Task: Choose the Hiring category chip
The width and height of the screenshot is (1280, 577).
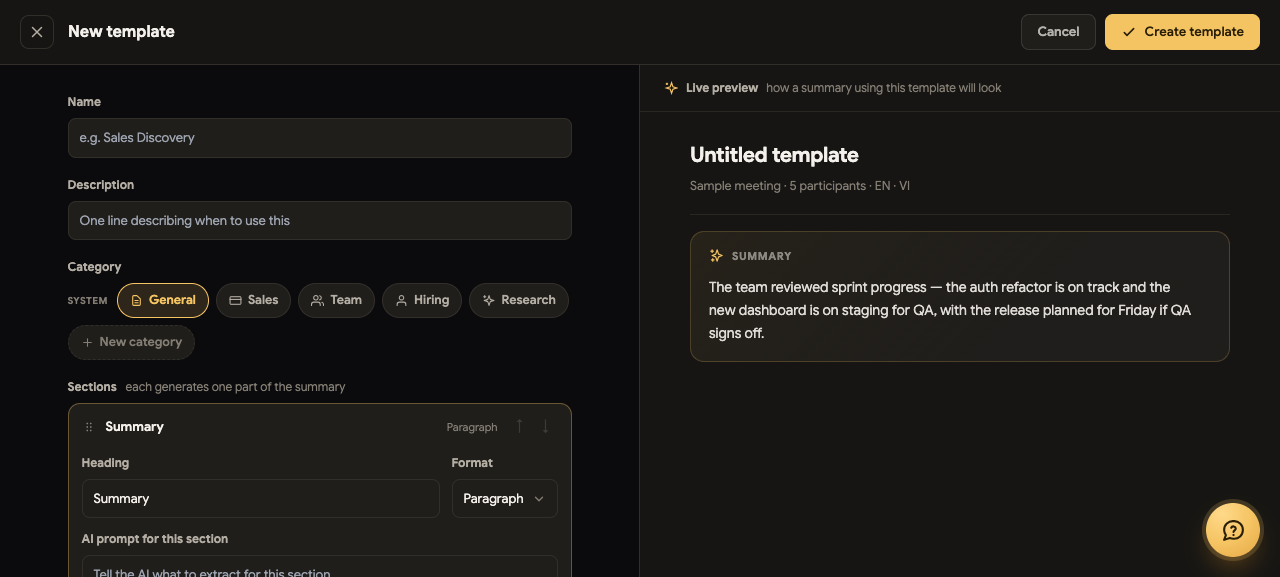Action: click(422, 300)
